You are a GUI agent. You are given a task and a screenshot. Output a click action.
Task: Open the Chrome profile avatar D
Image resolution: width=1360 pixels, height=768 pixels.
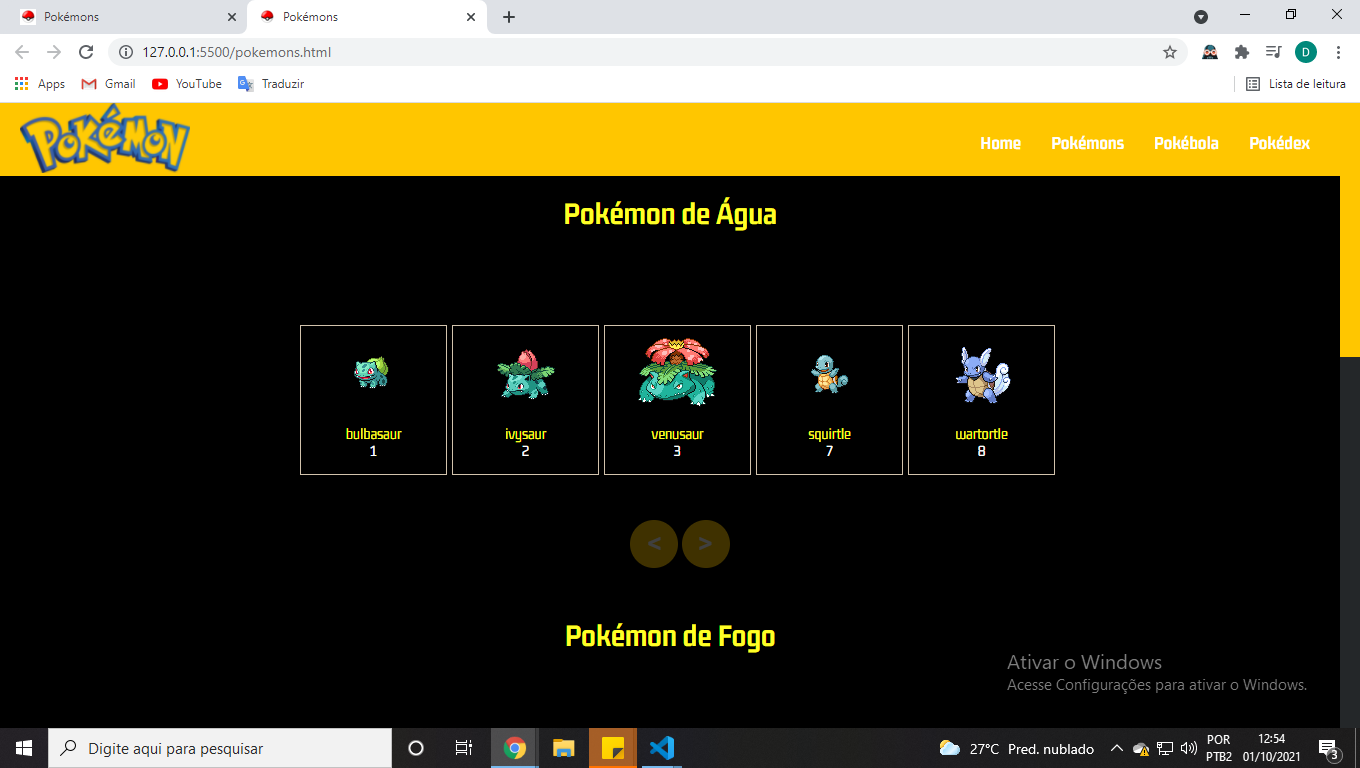coord(1306,52)
